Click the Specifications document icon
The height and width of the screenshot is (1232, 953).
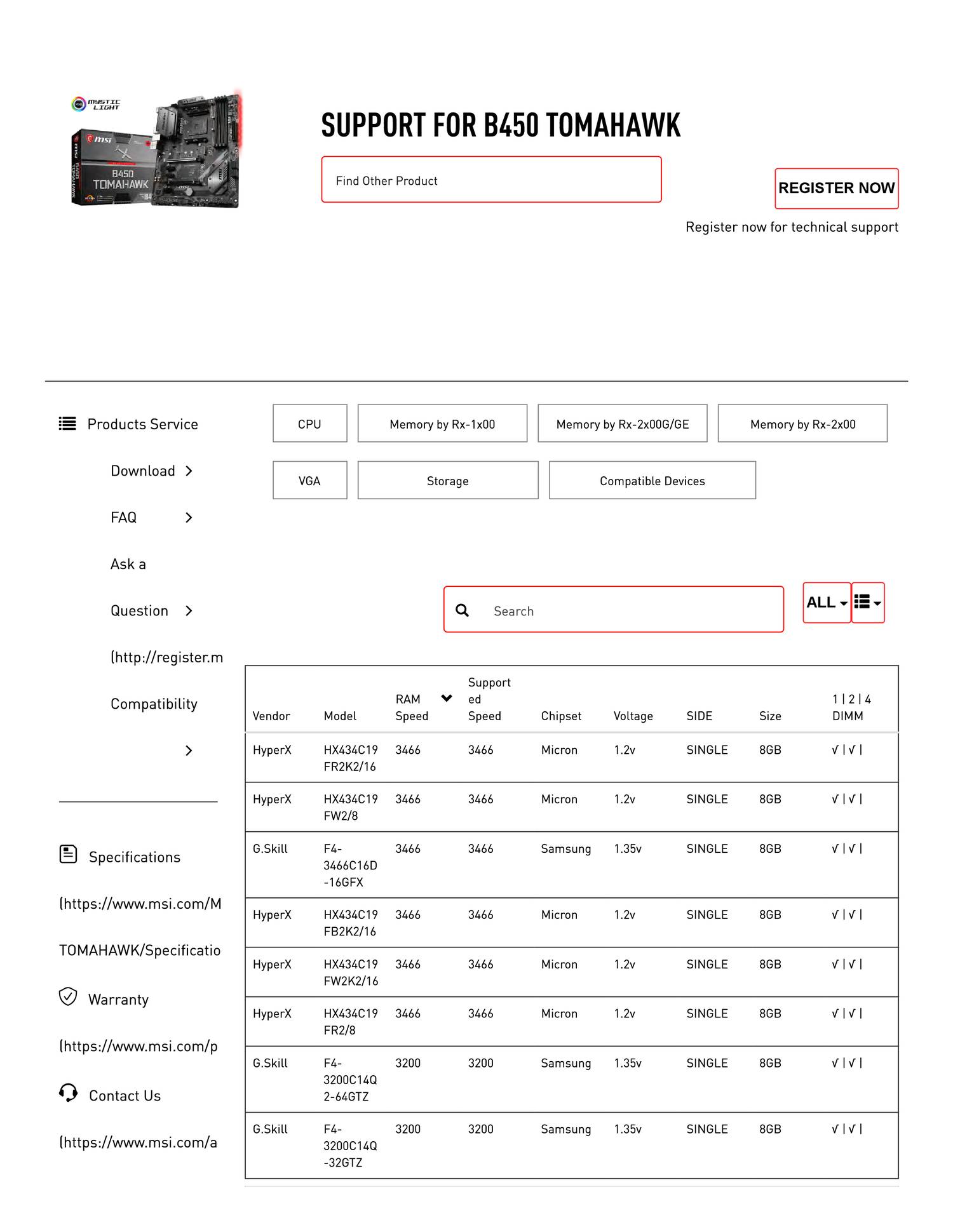pos(68,855)
